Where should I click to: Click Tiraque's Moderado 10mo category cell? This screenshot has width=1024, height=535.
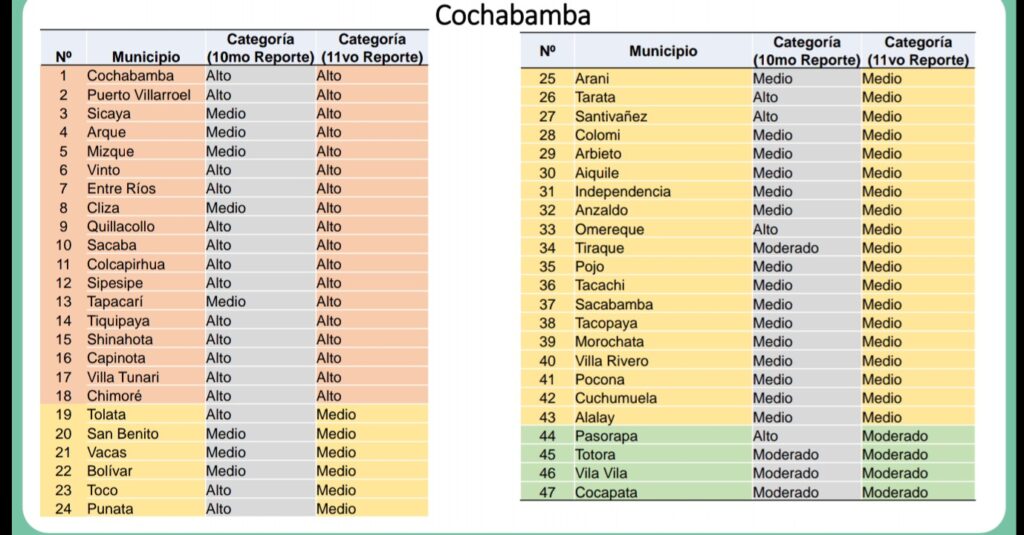(x=785, y=248)
